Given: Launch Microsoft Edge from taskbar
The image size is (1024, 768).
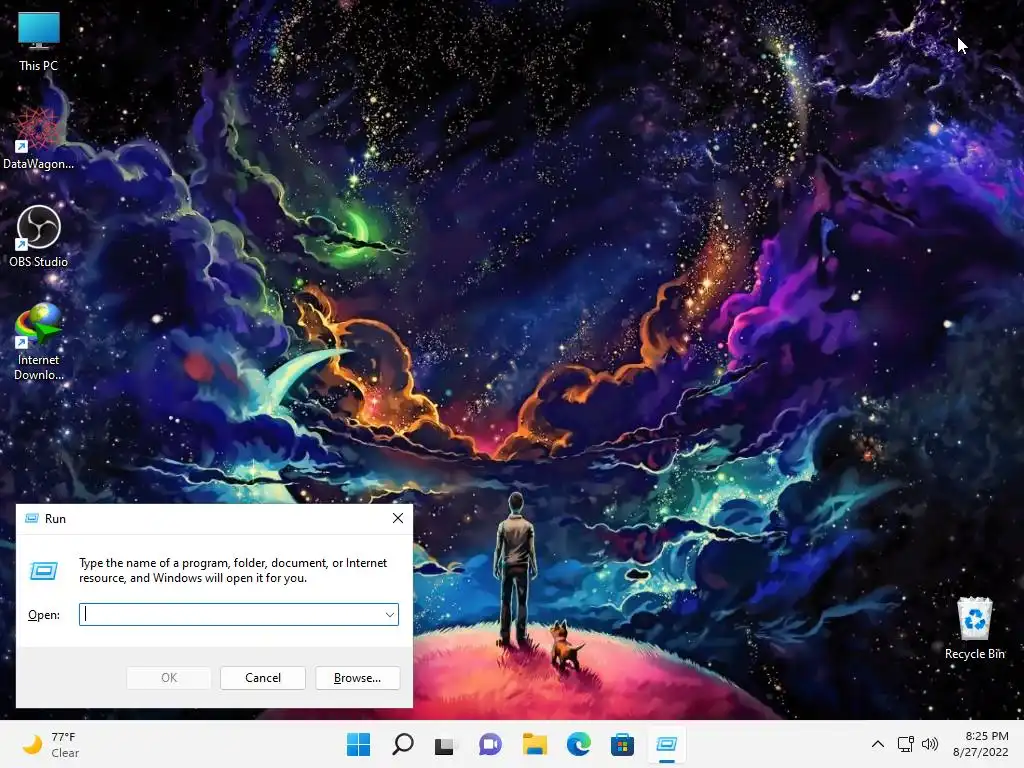Looking at the screenshot, I should pyautogui.click(x=579, y=744).
